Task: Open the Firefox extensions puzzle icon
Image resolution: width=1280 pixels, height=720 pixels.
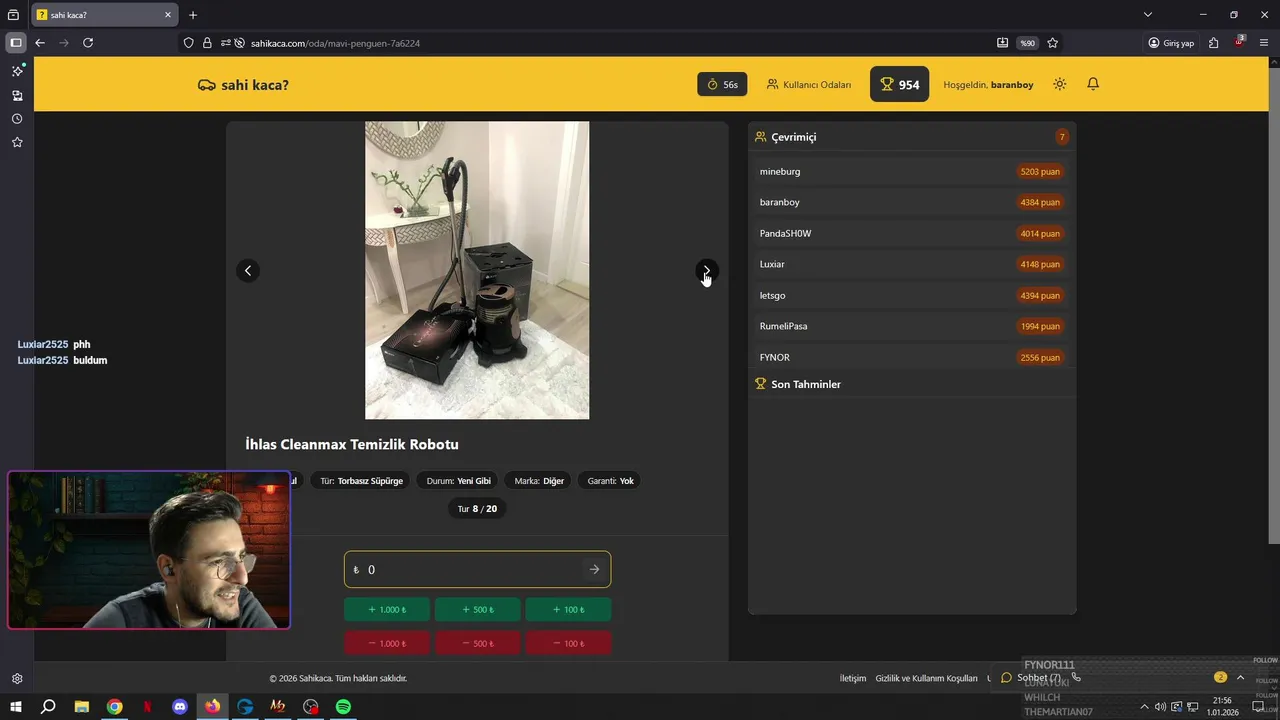Action: 1214,43
